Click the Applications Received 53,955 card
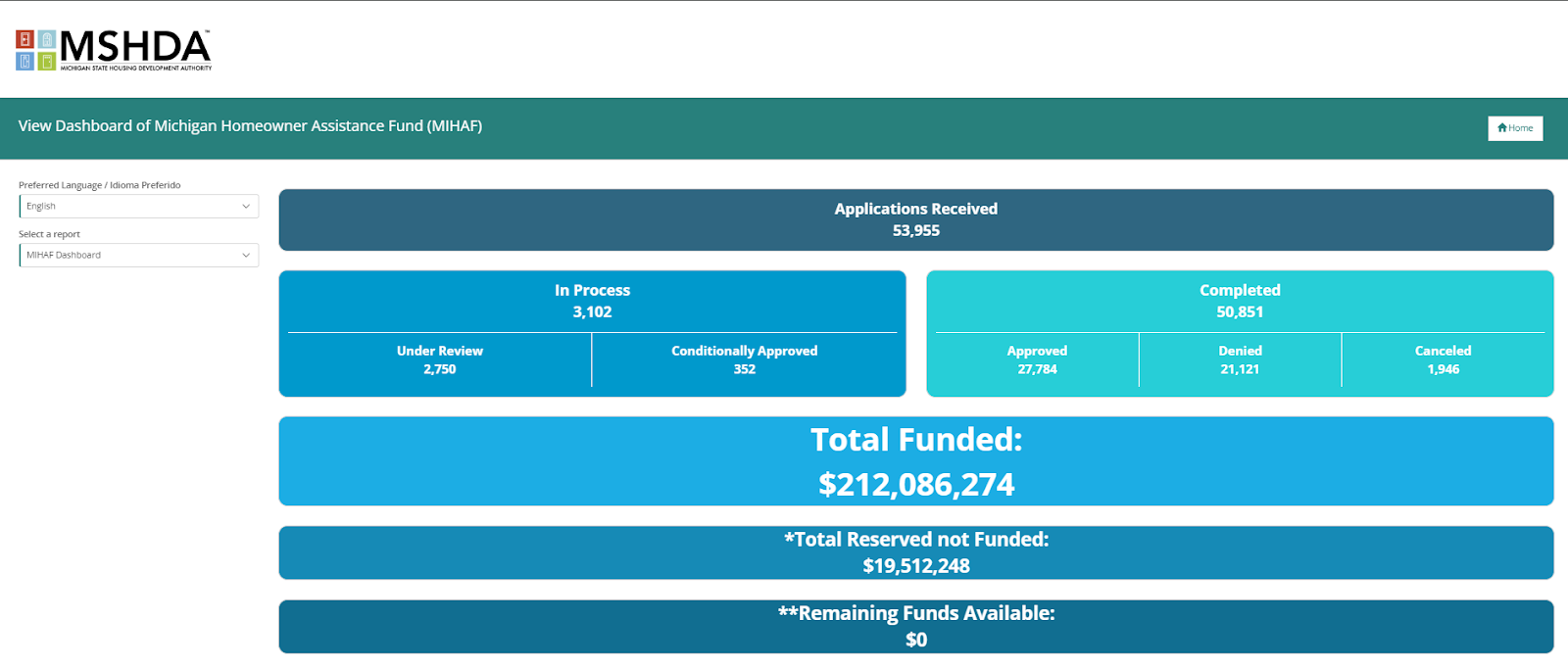 point(916,220)
